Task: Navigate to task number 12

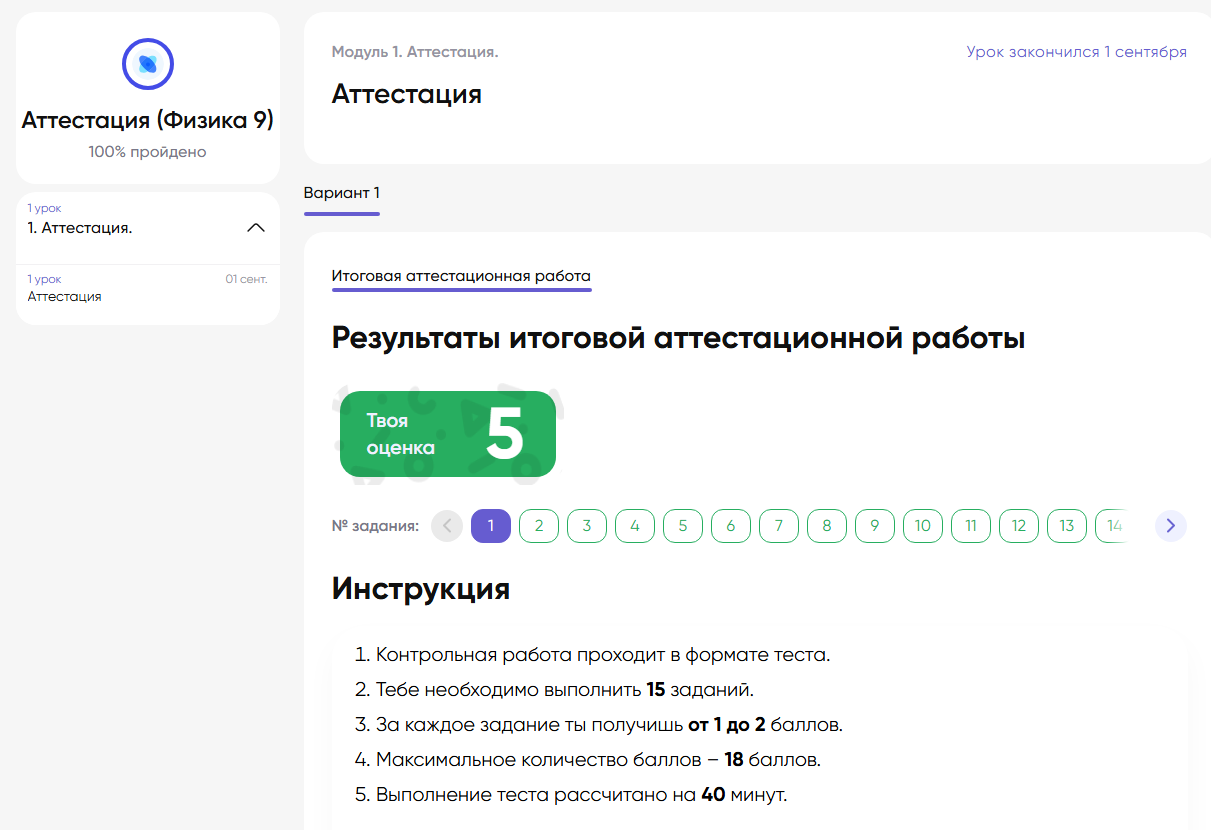Action: [1019, 526]
